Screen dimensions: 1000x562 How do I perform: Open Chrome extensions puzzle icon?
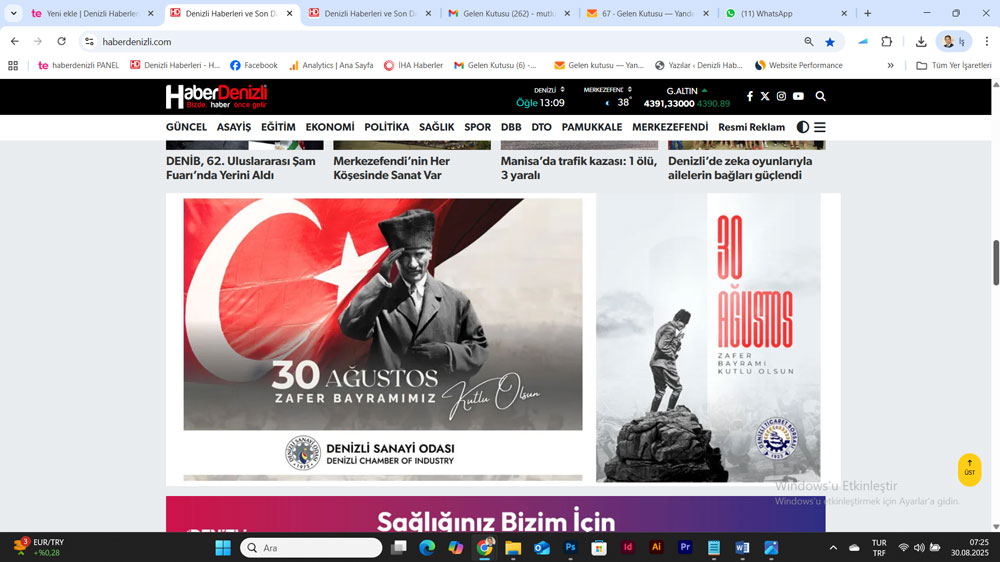[886, 41]
